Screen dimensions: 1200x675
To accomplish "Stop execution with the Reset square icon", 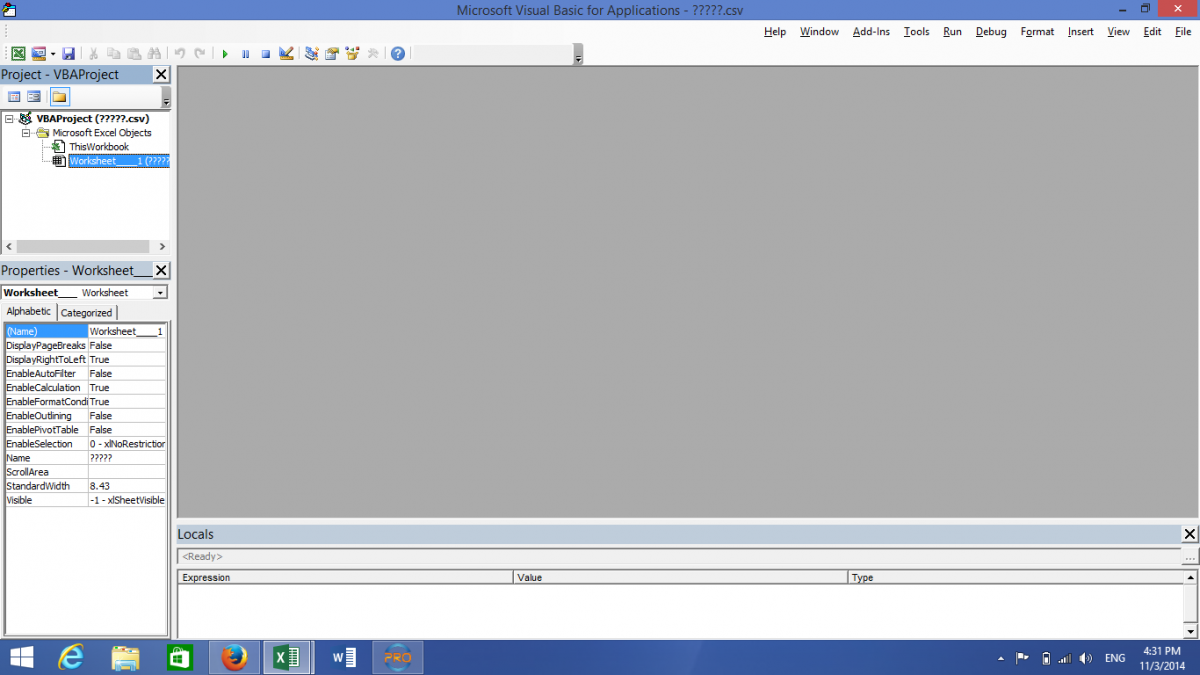I will pos(265,53).
